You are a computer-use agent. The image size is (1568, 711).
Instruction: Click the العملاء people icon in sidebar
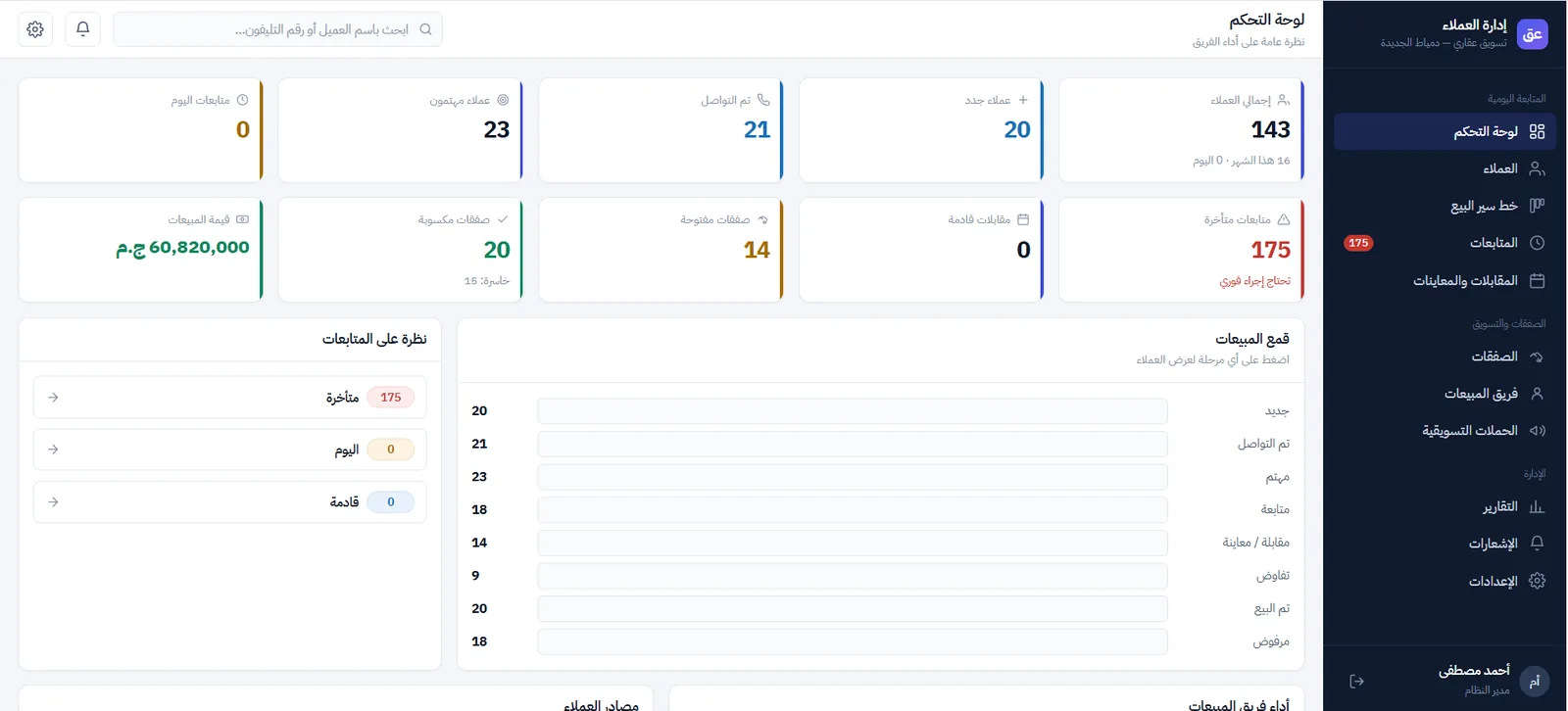[1537, 168]
